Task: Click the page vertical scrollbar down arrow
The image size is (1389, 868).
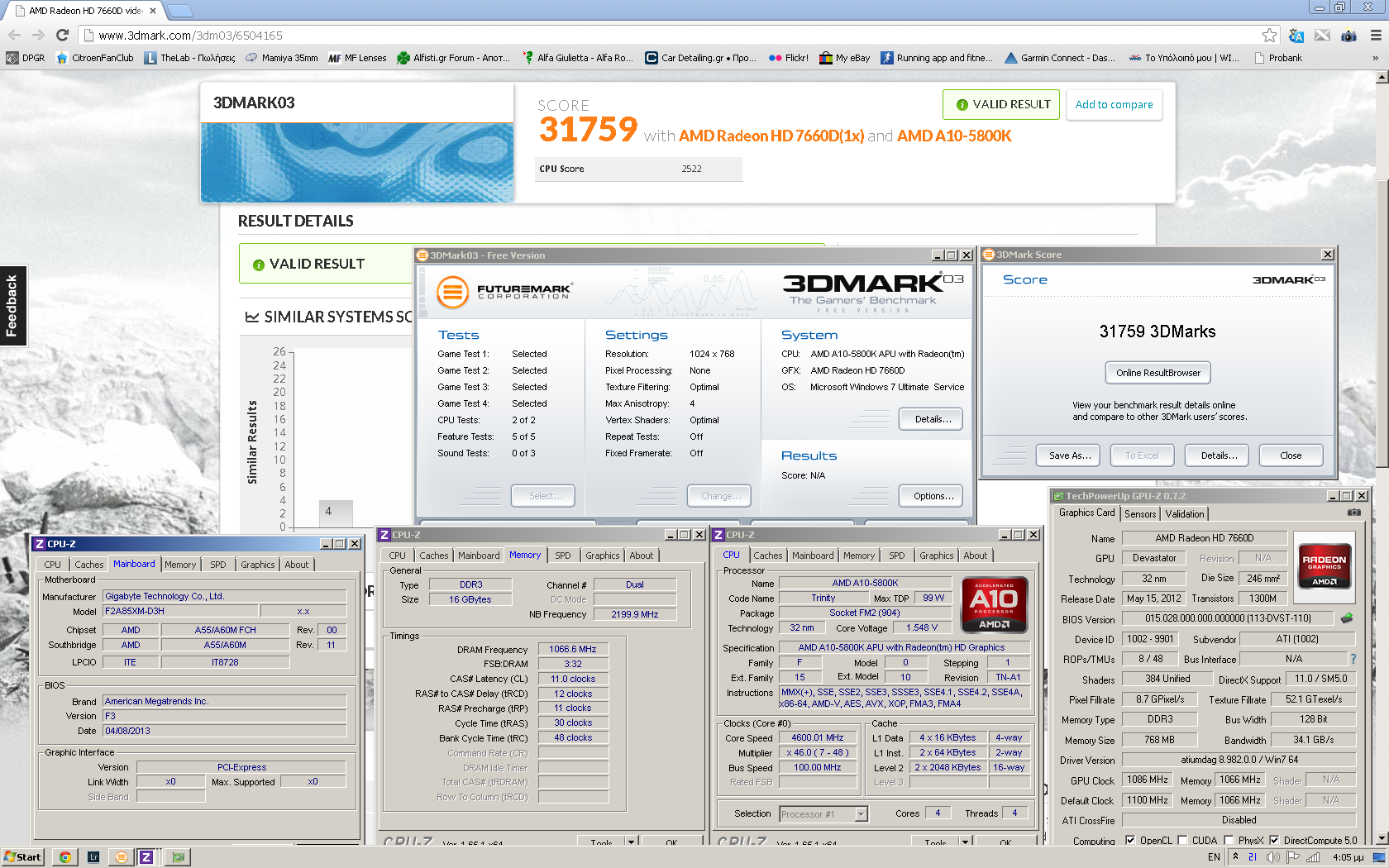Action: pos(1382,838)
